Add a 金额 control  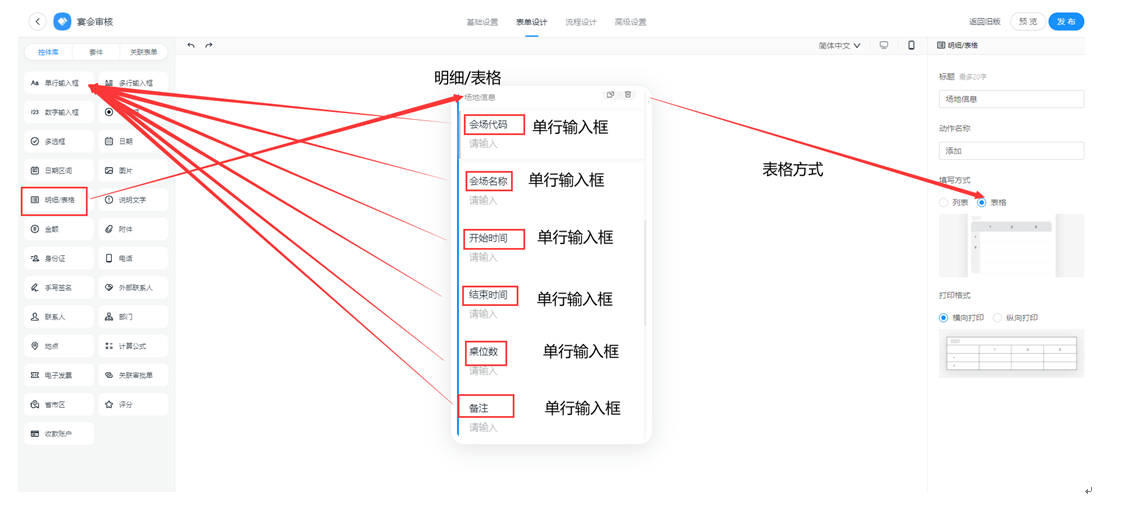click(x=59, y=229)
